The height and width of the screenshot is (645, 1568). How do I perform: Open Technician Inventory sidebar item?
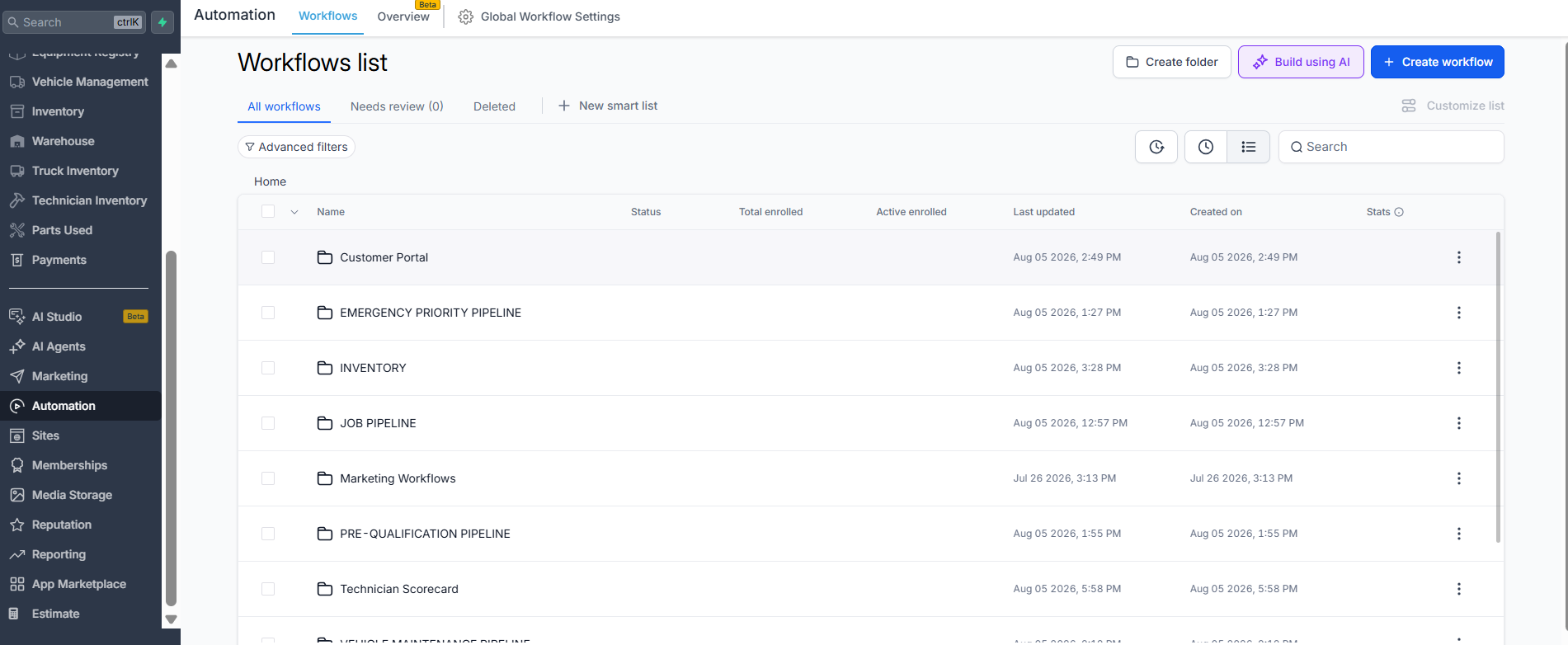tap(80, 200)
